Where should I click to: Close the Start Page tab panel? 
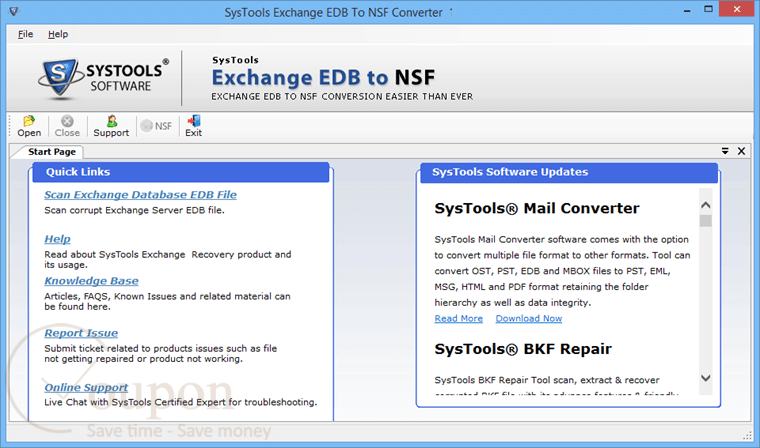point(742,151)
